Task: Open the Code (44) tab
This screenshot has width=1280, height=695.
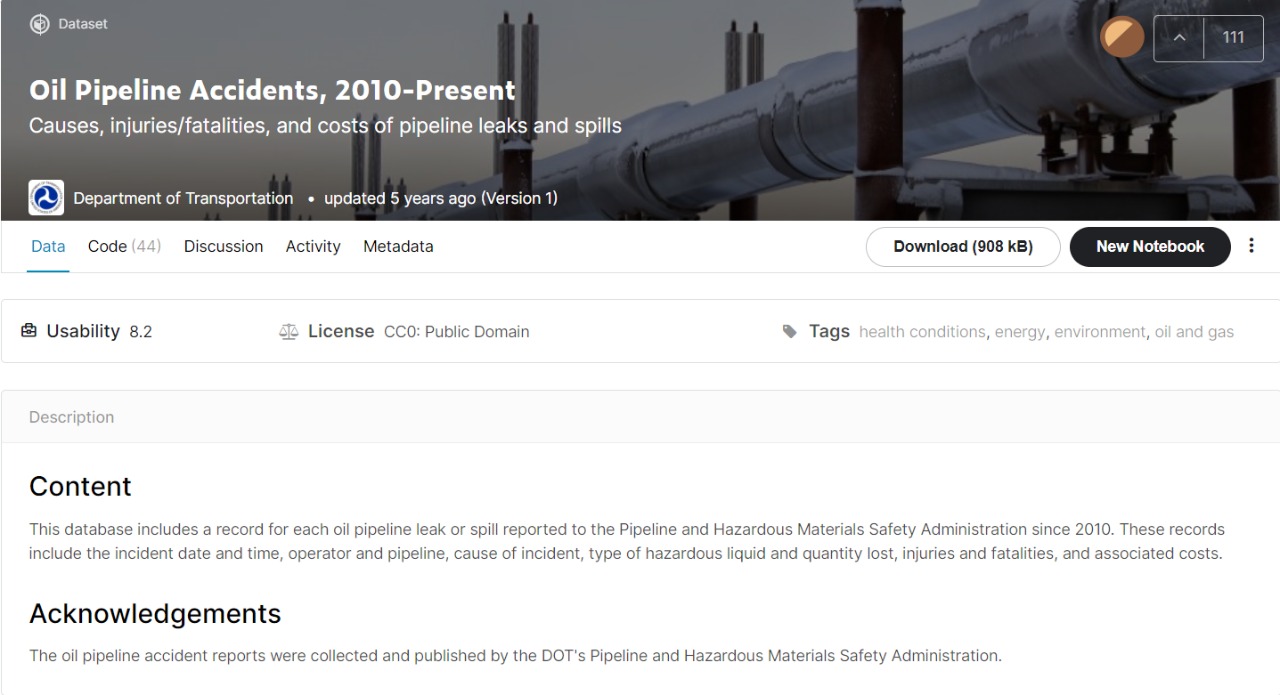Action: [124, 246]
